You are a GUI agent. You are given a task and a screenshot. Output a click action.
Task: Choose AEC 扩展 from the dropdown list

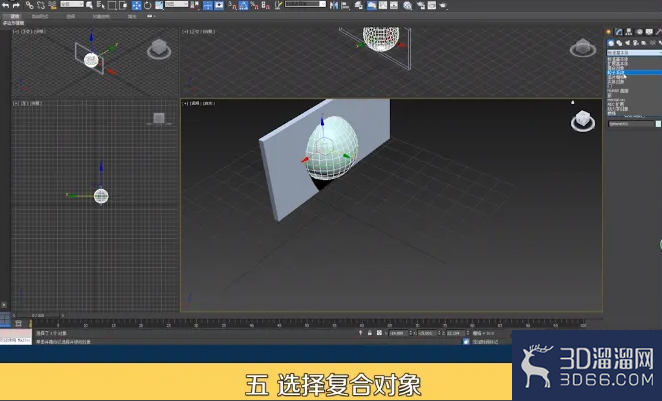tap(634, 104)
